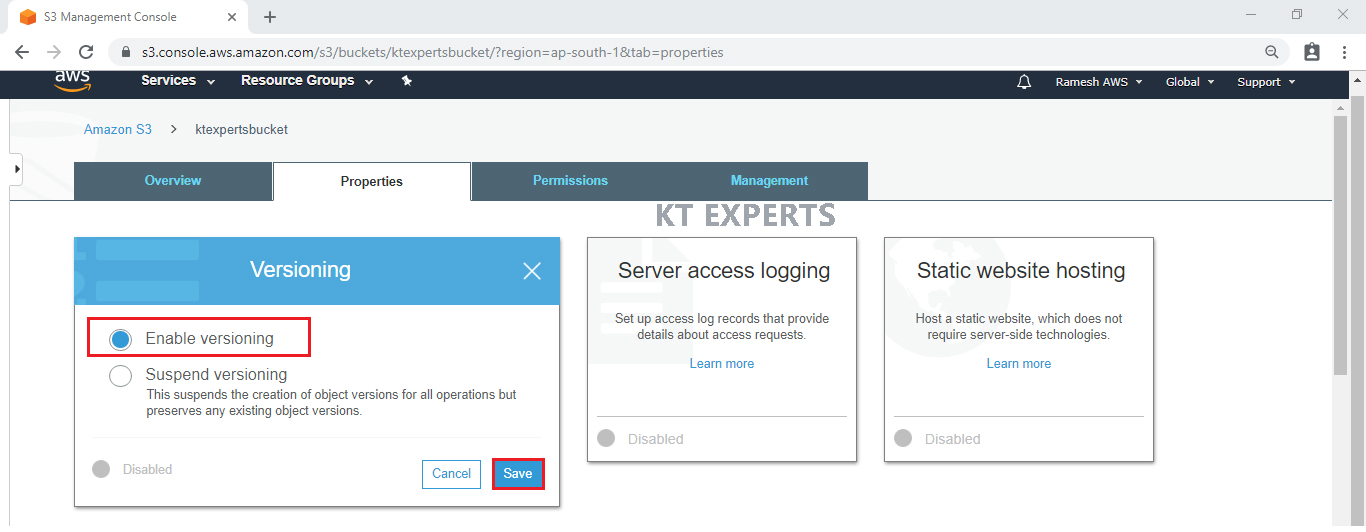
Task: Switch to the Overview tab
Action: pyautogui.click(x=173, y=181)
